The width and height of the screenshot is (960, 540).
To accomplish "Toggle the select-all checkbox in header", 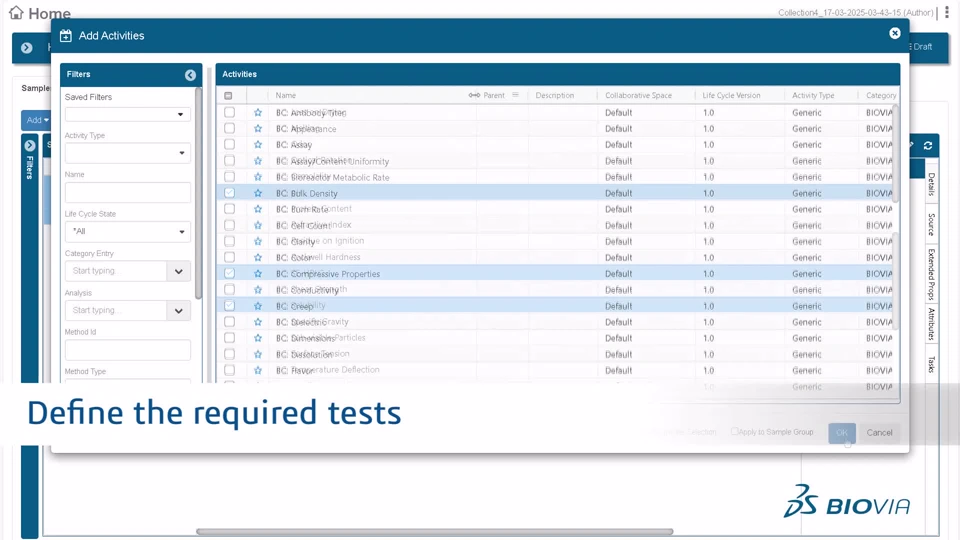I will tap(228, 96).
